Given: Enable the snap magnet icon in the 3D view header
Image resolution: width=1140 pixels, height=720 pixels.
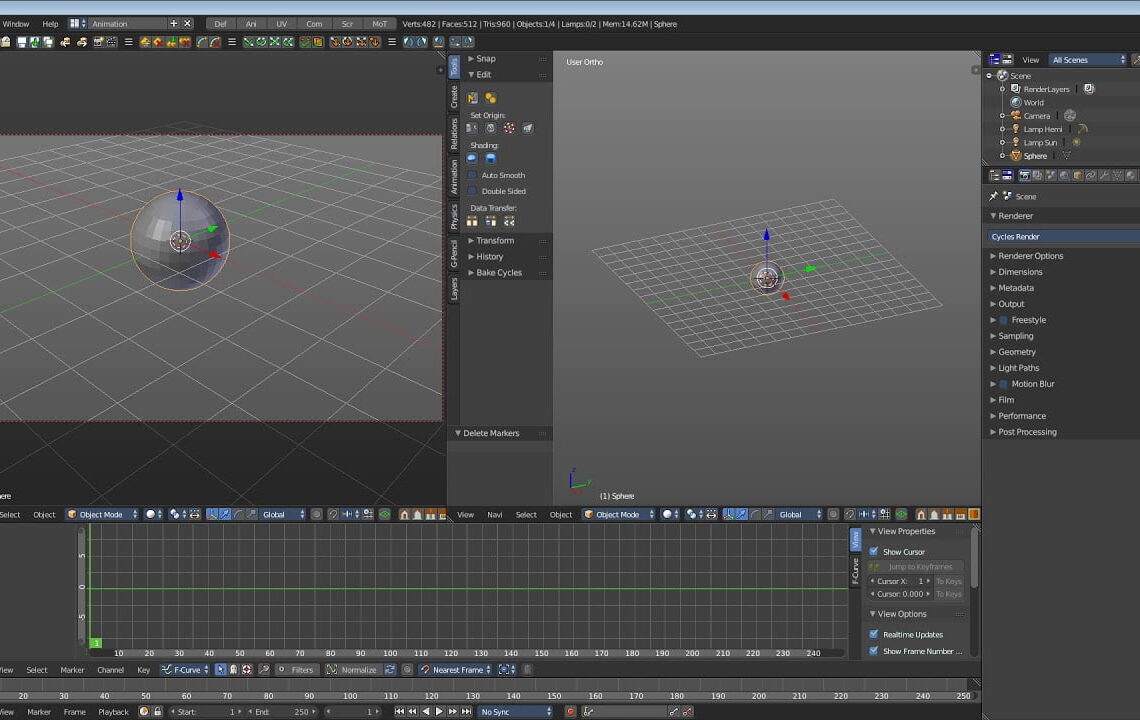Looking at the screenshot, I should click(x=332, y=514).
